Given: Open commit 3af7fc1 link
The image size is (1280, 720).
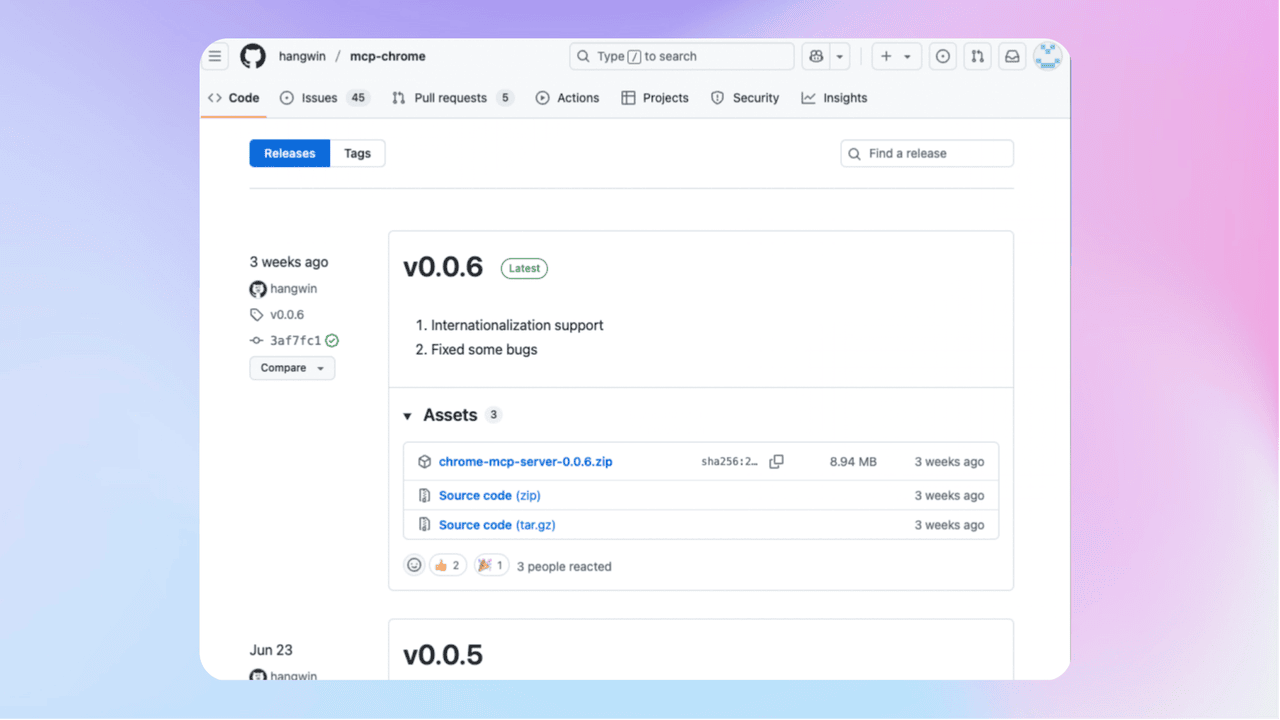Looking at the screenshot, I should click(x=295, y=341).
